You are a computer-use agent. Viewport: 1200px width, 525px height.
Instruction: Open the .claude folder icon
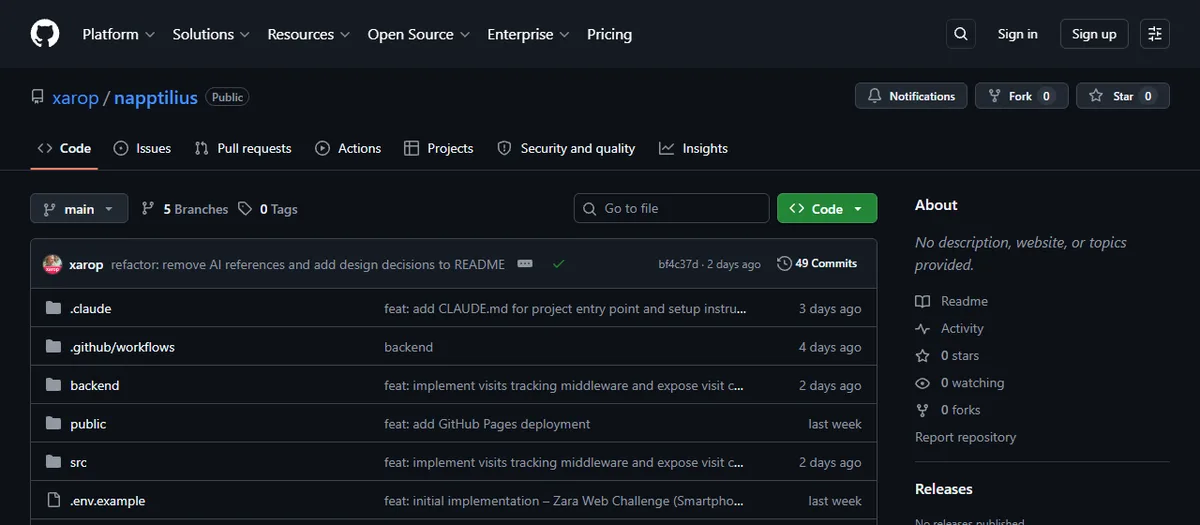54,309
